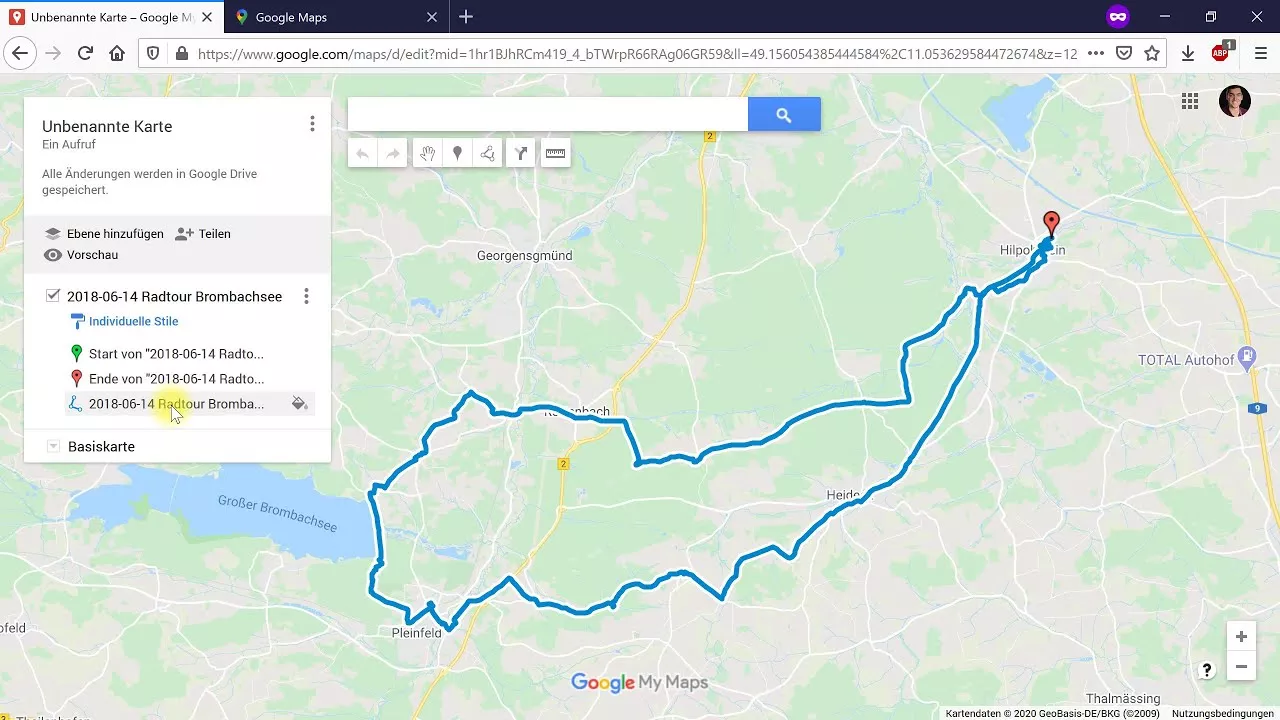Open the Individuelle Stile link
Image resolution: width=1280 pixels, height=720 pixels.
point(133,321)
